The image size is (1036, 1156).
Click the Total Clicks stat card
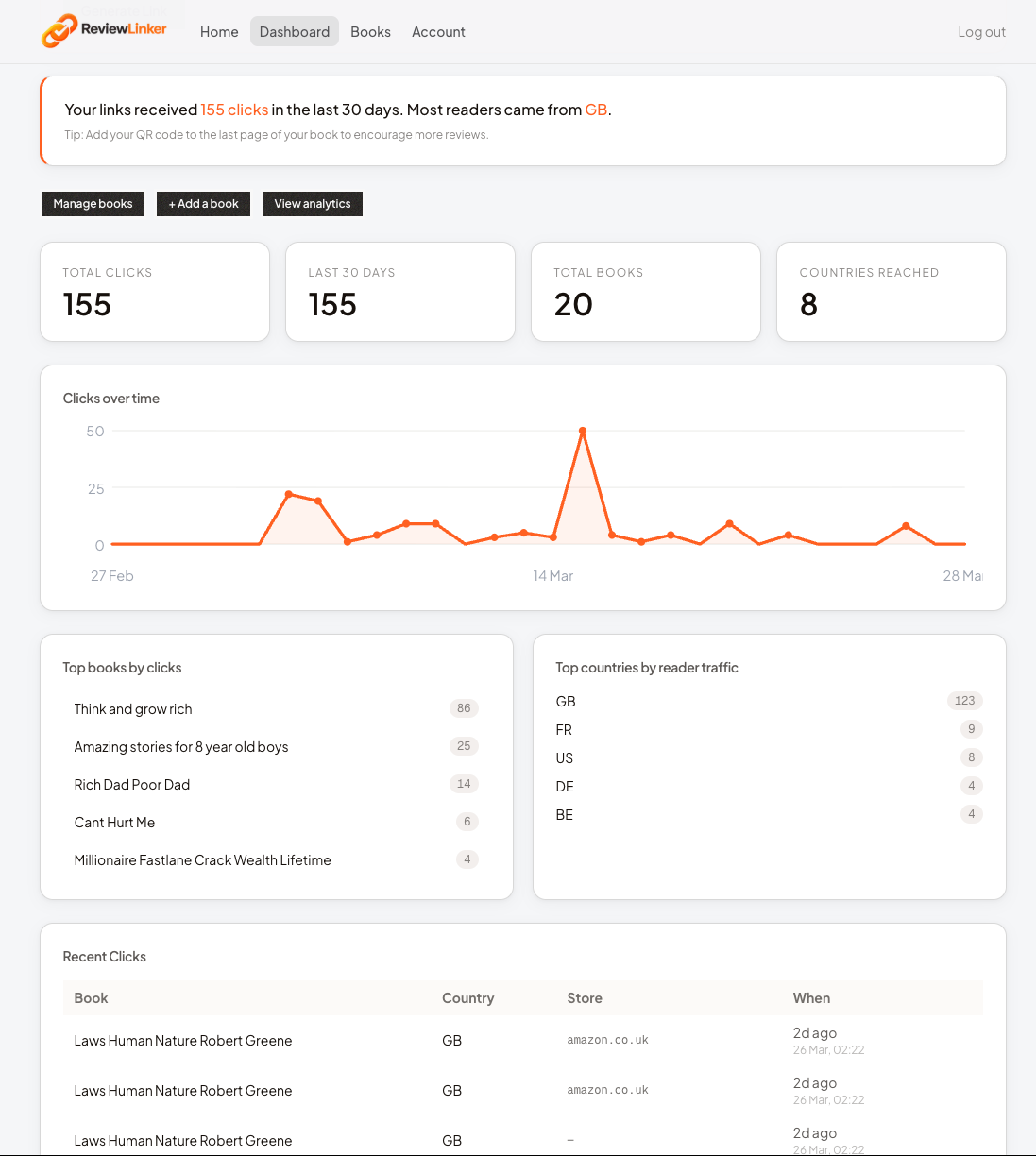155,292
